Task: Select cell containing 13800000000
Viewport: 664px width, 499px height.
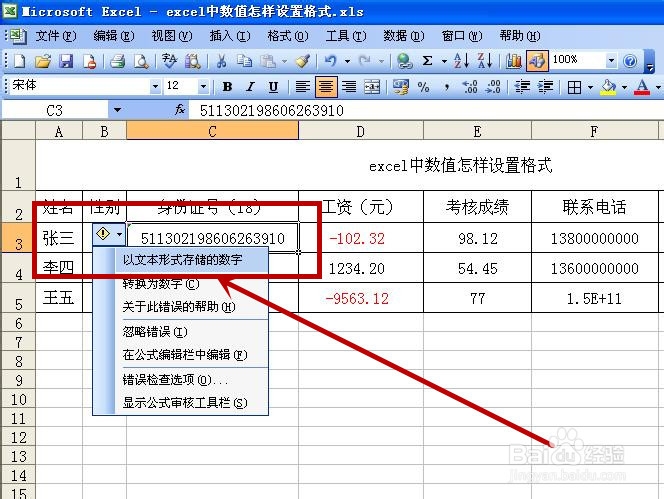Action: (595, 238)
